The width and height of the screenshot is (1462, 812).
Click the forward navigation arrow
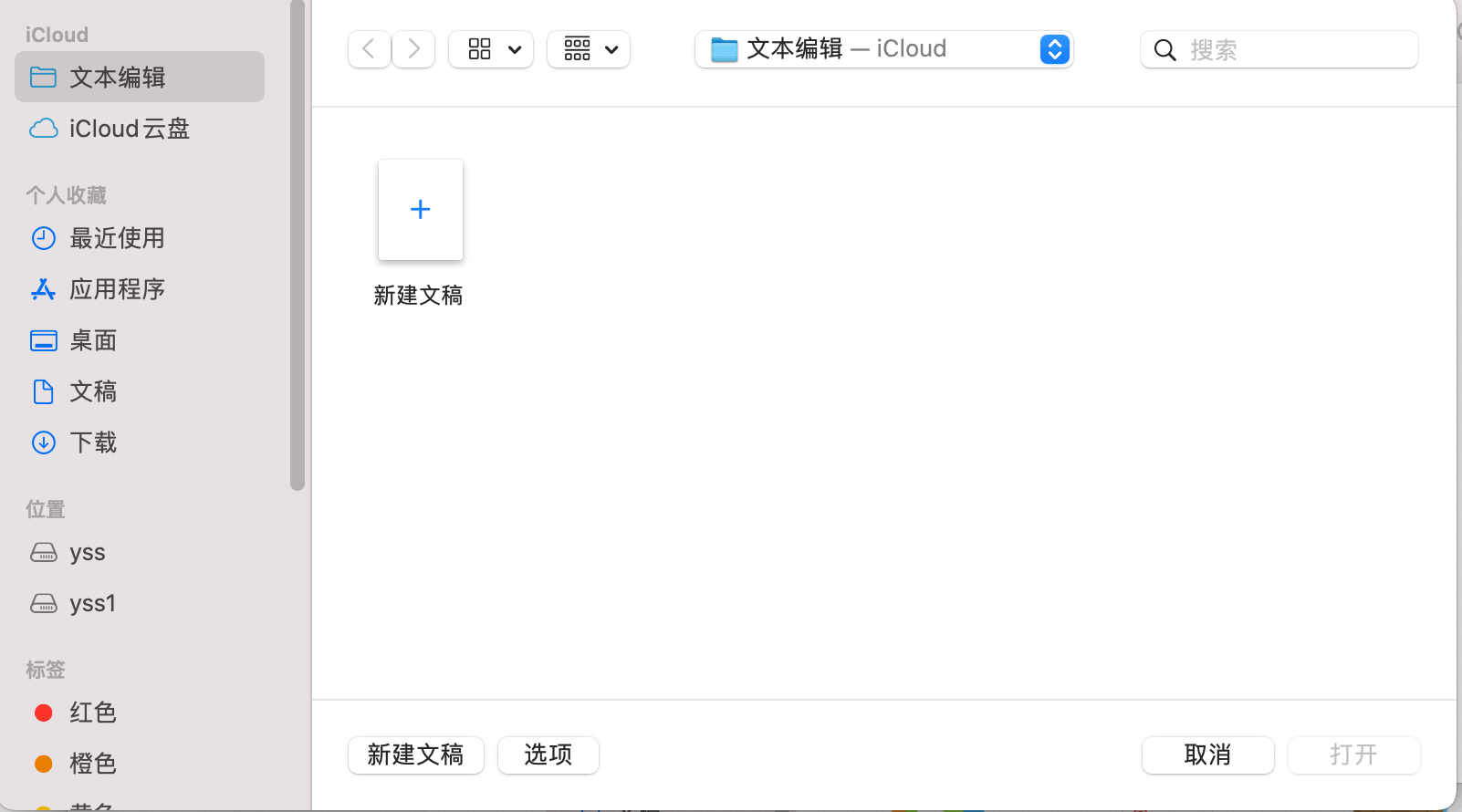[x=413, y=49]
